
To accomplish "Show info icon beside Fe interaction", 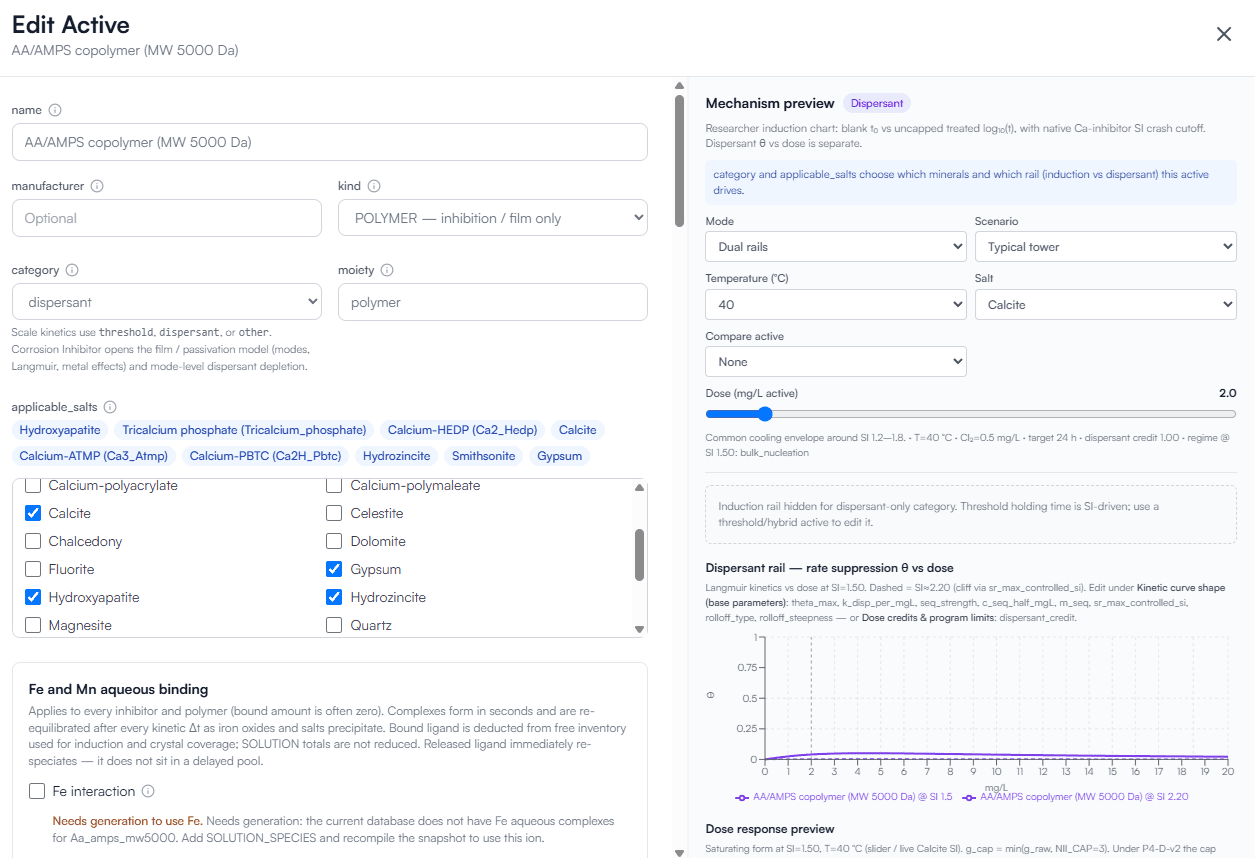I will click(x=148, y=791).
